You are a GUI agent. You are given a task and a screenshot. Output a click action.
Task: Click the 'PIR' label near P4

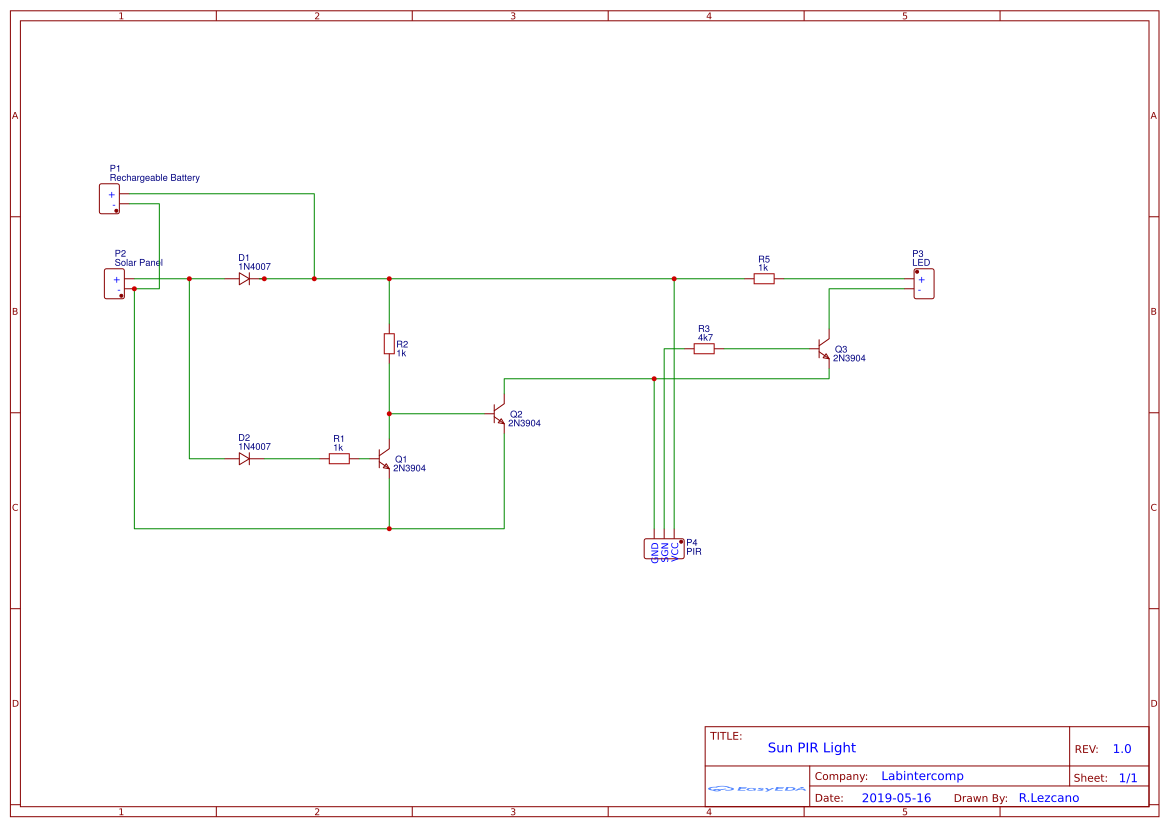(x=694, y=552)
